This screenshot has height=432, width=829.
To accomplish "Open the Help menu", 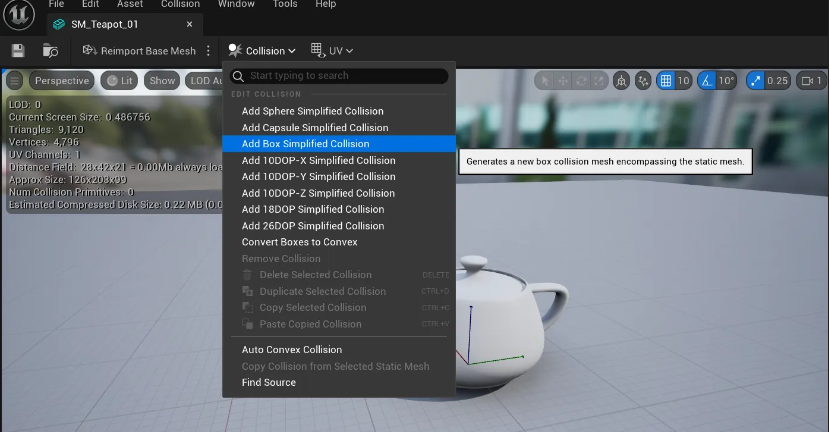I will 326,4.
